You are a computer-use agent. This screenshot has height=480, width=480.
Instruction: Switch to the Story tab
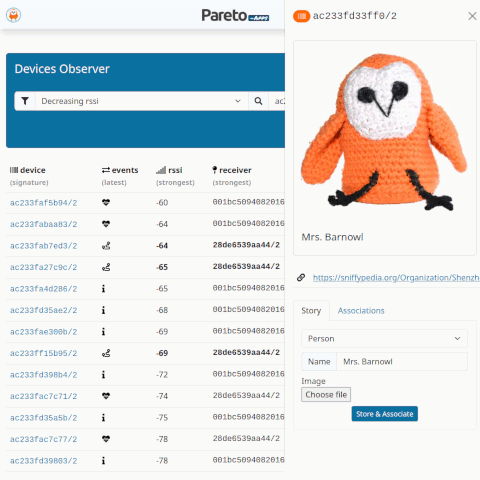point(311,311)
